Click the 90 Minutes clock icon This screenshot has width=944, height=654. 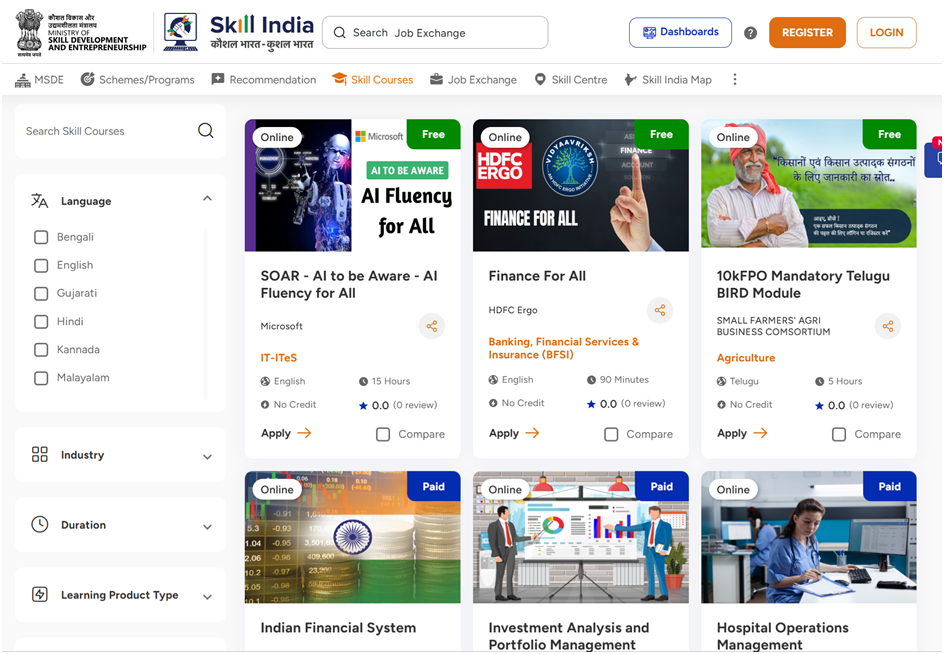(591, 380)
